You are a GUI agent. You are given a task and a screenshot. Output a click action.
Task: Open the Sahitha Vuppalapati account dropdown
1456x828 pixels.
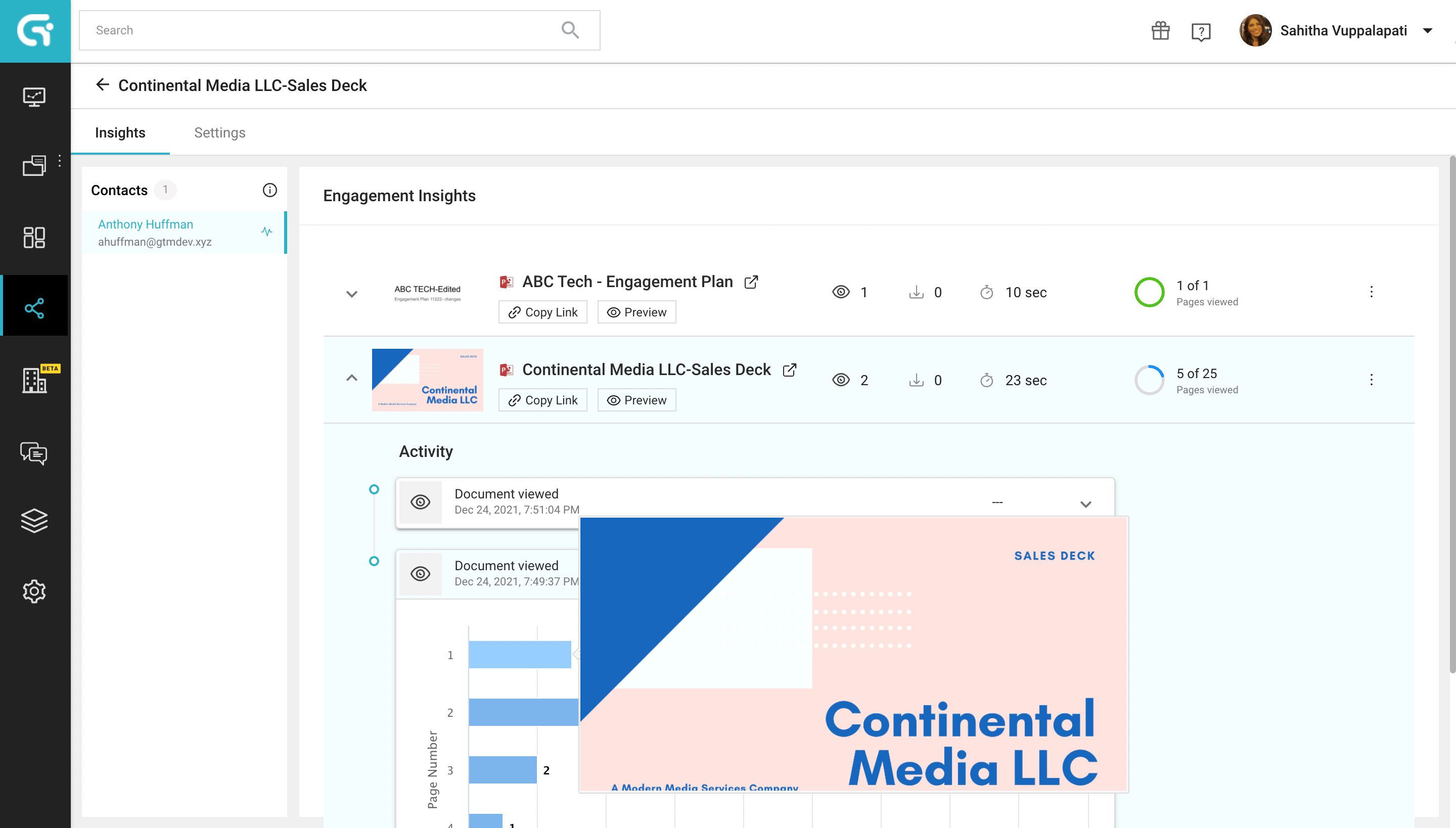tap(1428, 31)
